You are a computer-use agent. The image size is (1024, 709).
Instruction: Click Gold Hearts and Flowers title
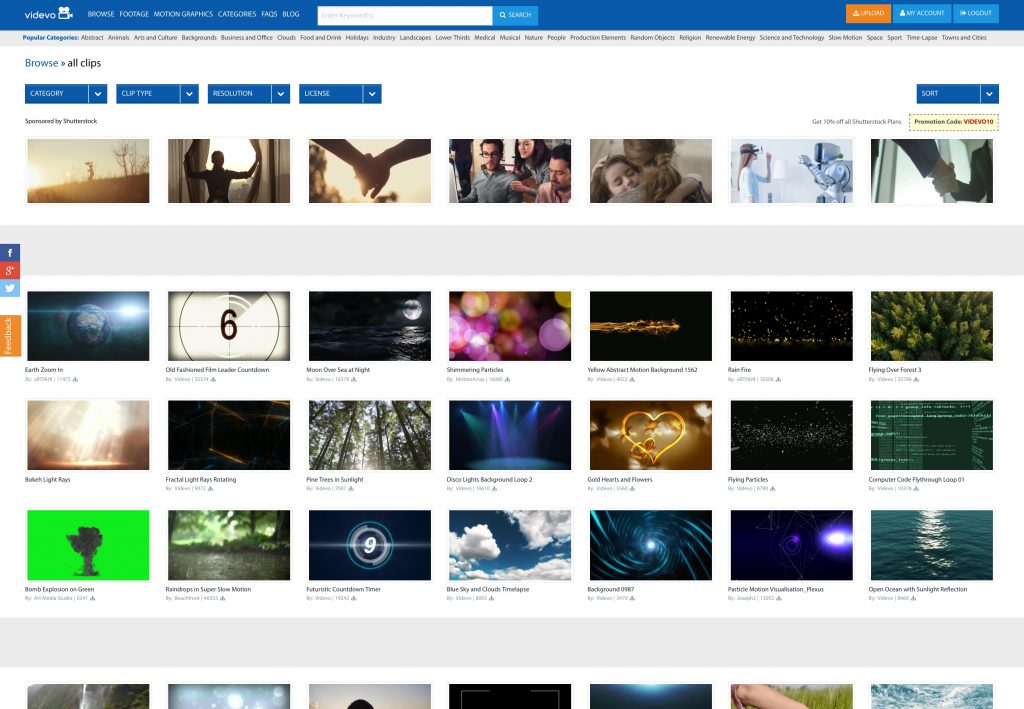(x=620, y=479)
